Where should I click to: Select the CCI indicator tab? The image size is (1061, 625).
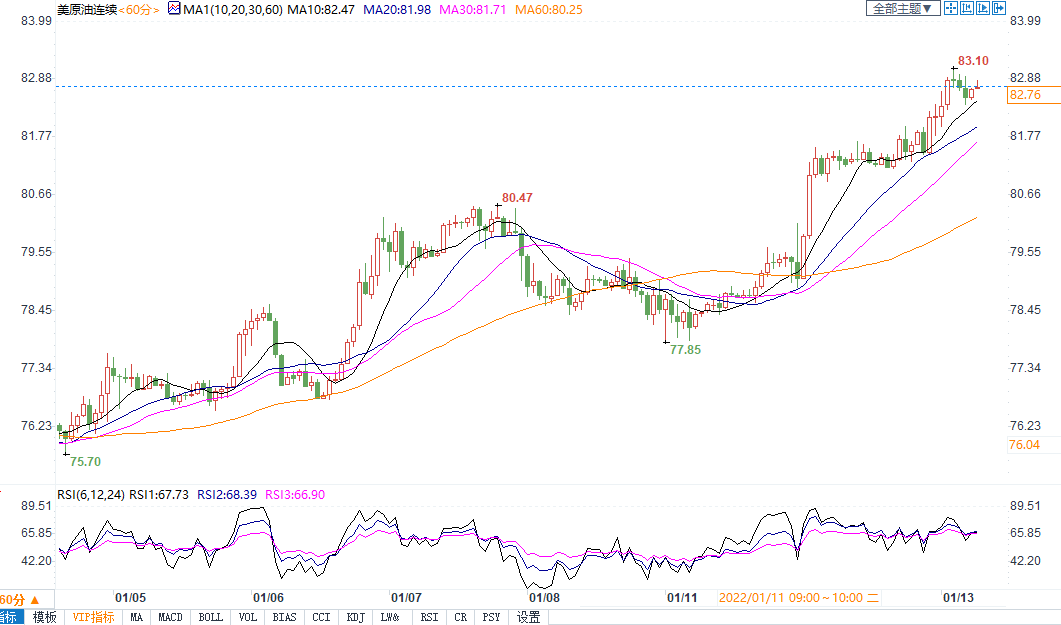pyautogui.click(x=320, y=617)
